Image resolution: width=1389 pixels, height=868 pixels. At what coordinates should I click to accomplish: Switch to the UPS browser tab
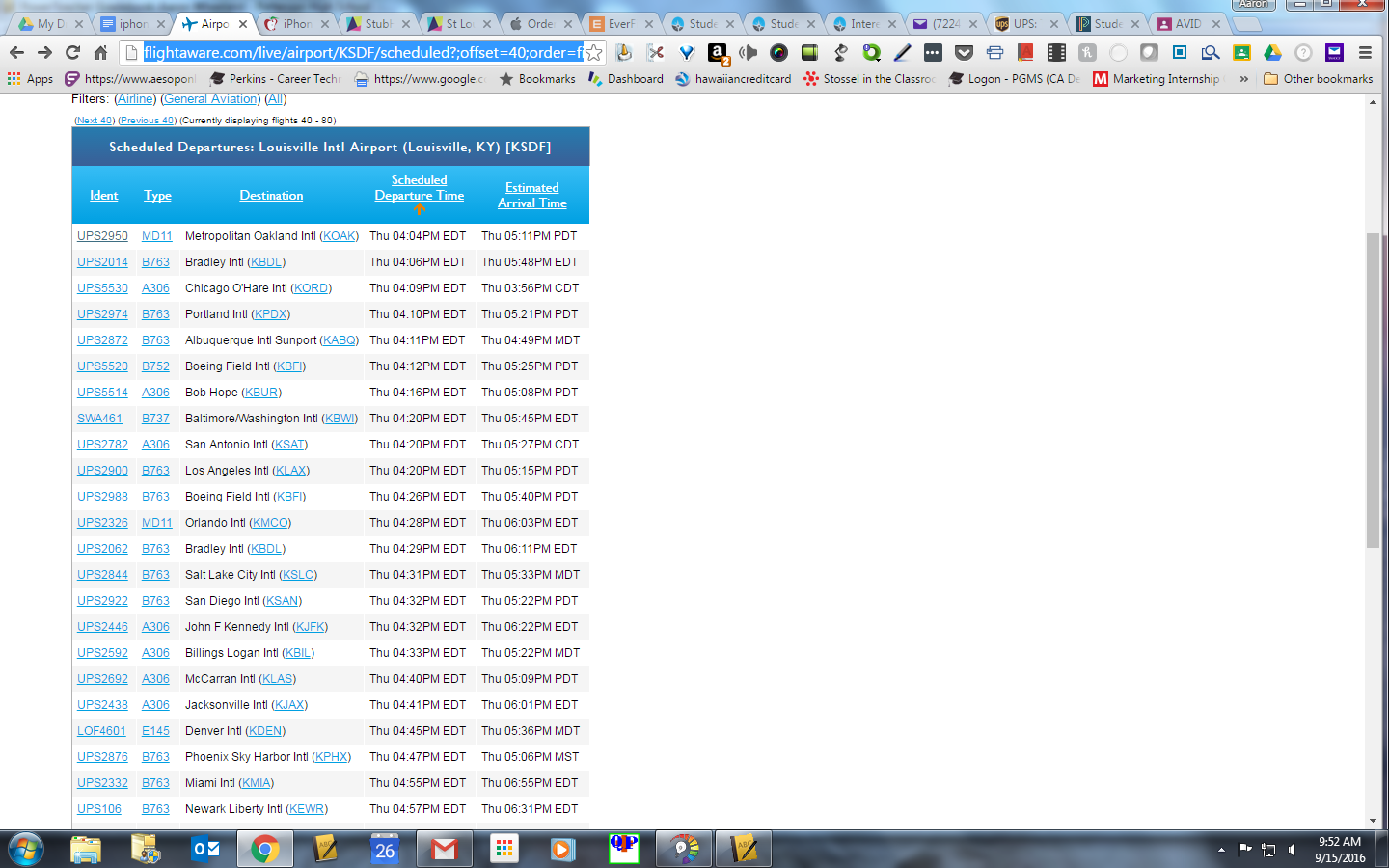1025,23
